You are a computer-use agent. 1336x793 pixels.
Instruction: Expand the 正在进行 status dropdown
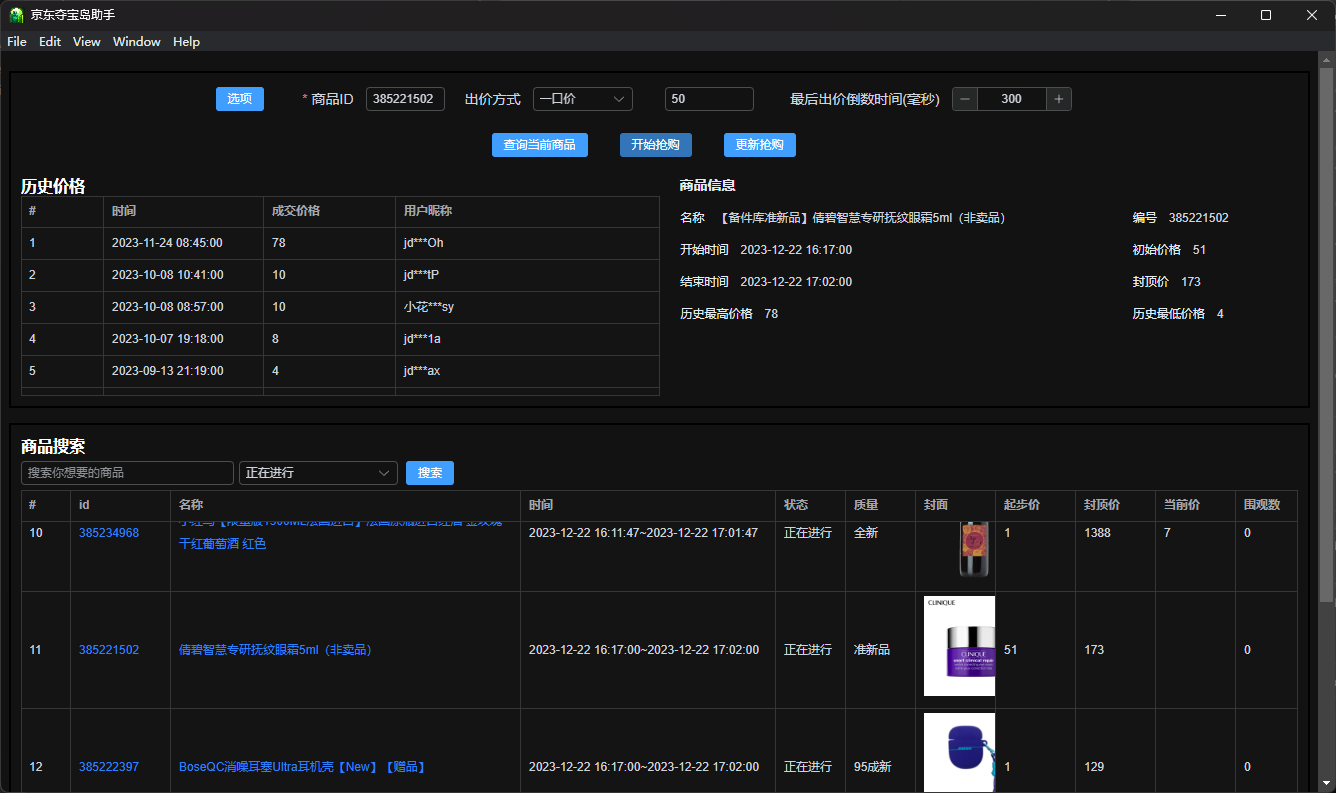tap(318, 473)
